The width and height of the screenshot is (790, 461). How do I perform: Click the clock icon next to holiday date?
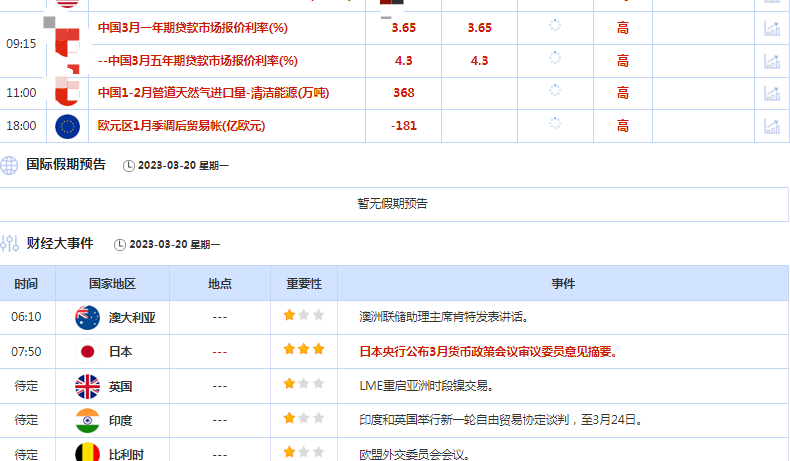128,166
